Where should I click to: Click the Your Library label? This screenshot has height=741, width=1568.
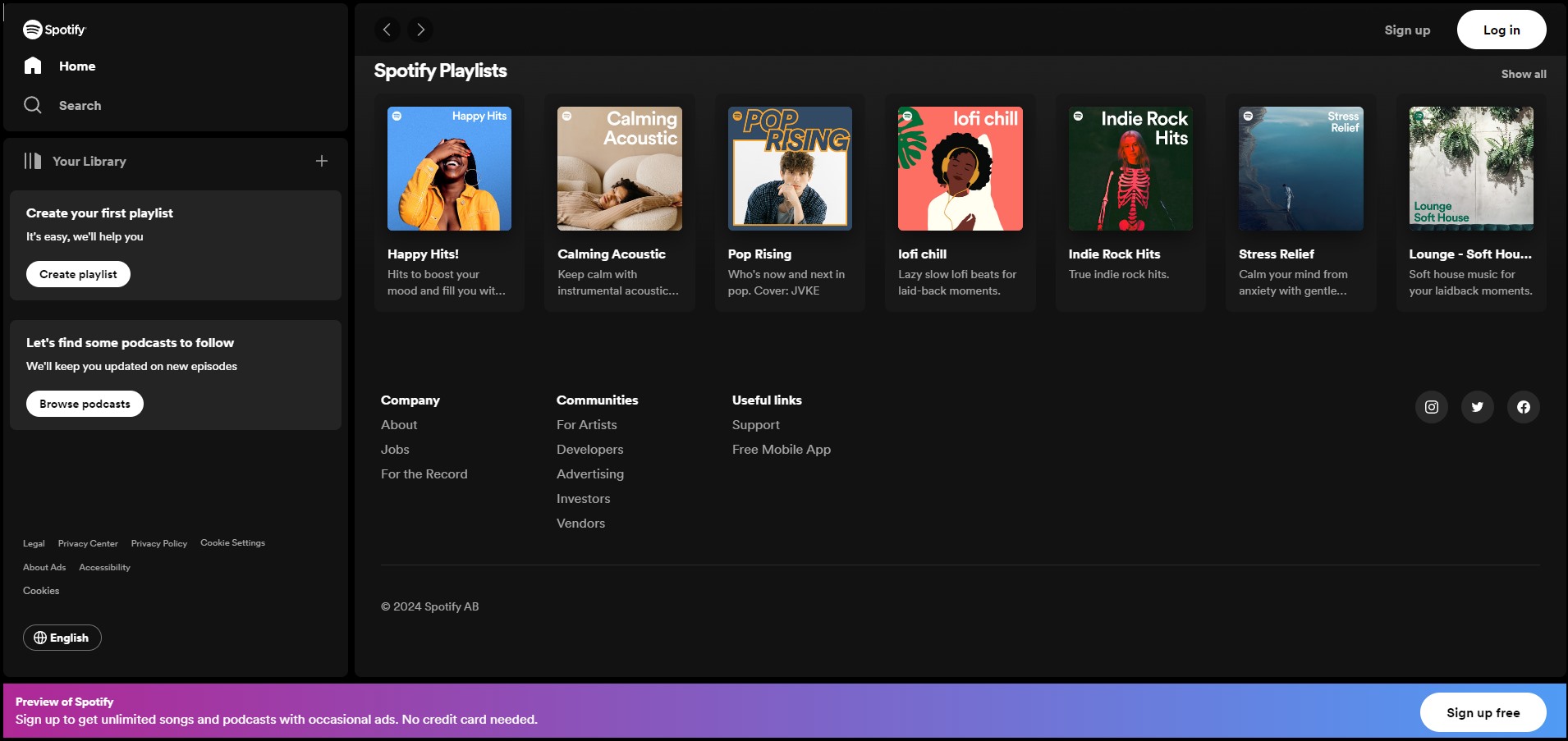(x=89, y=161)
